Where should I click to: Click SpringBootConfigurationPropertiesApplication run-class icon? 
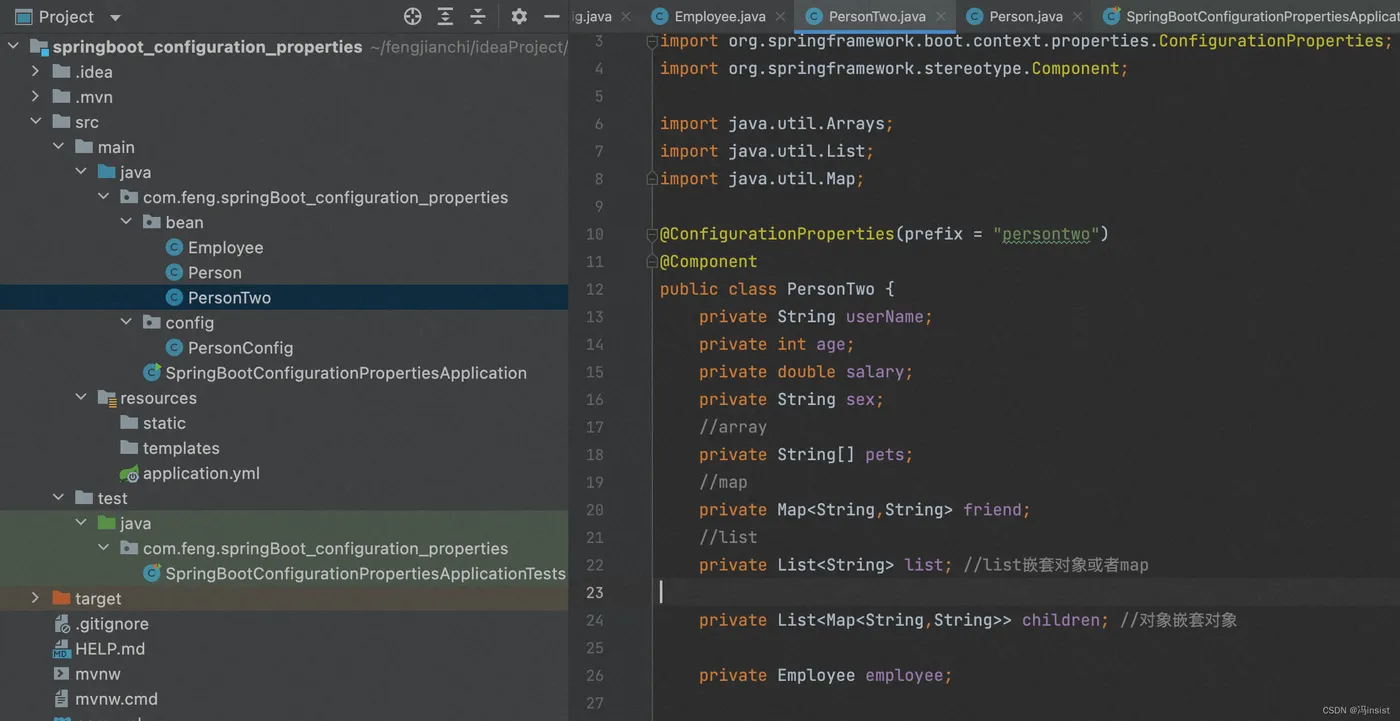click(x=152, y=372)
